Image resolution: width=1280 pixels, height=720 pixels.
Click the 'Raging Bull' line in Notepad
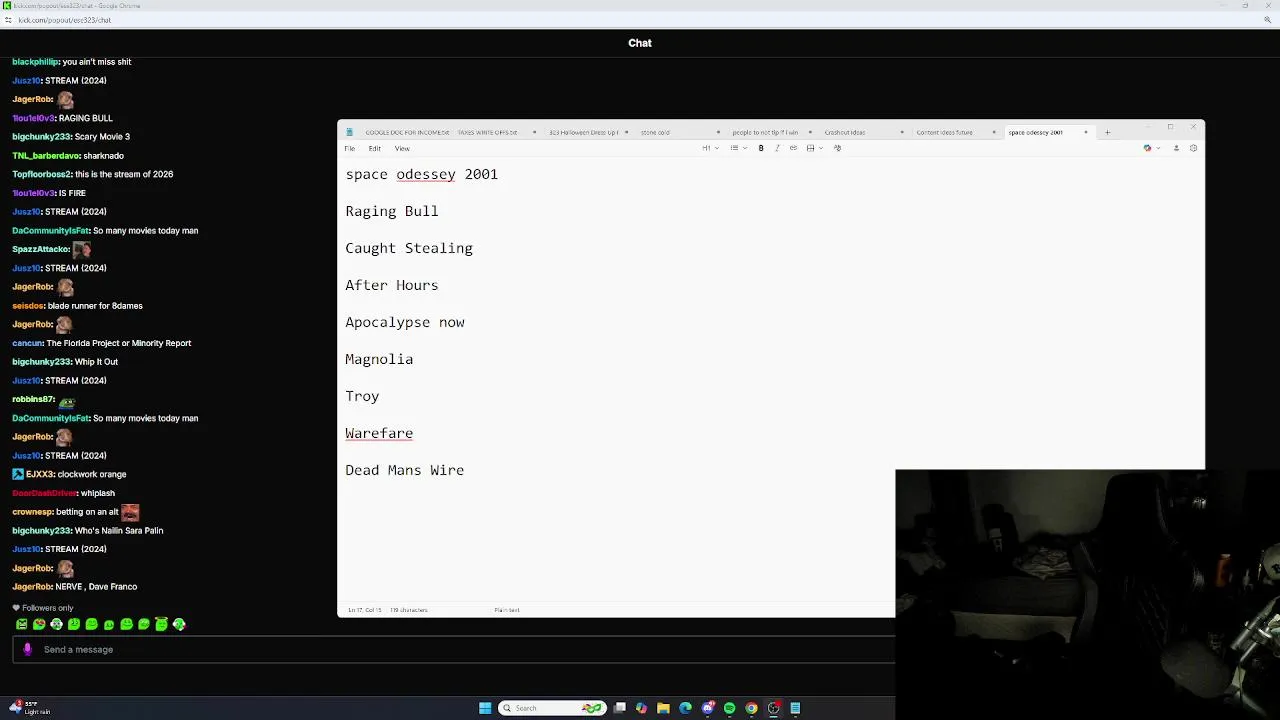(x=392, y=211)
